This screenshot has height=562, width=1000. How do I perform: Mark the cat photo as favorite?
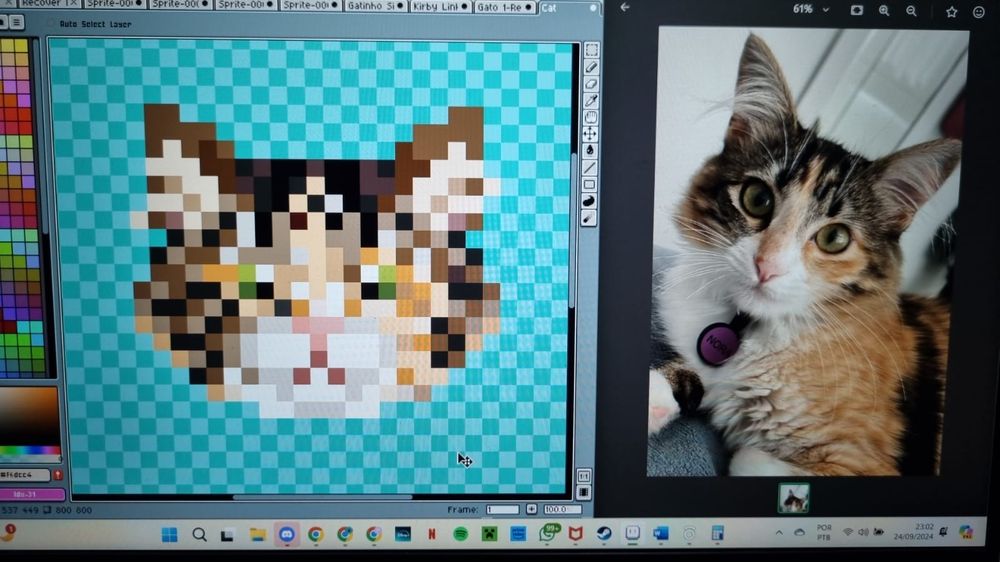[952, 11]
